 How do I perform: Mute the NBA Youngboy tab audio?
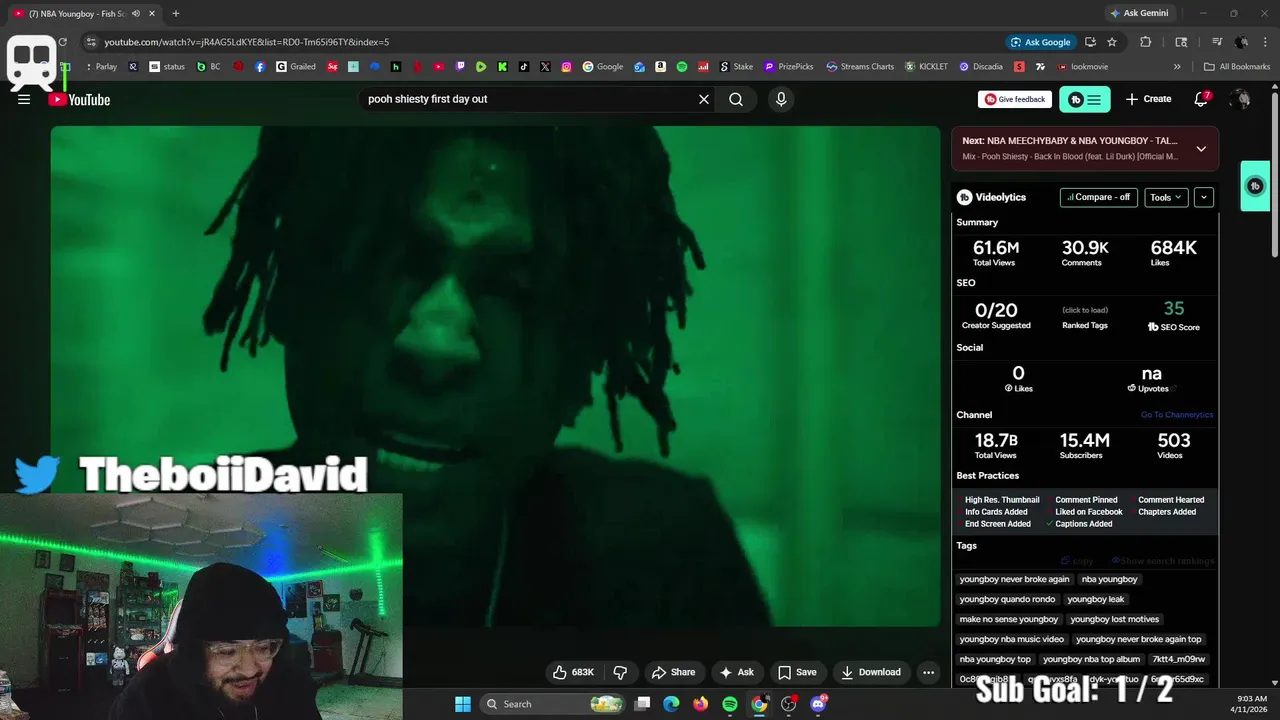coord(135,13)
